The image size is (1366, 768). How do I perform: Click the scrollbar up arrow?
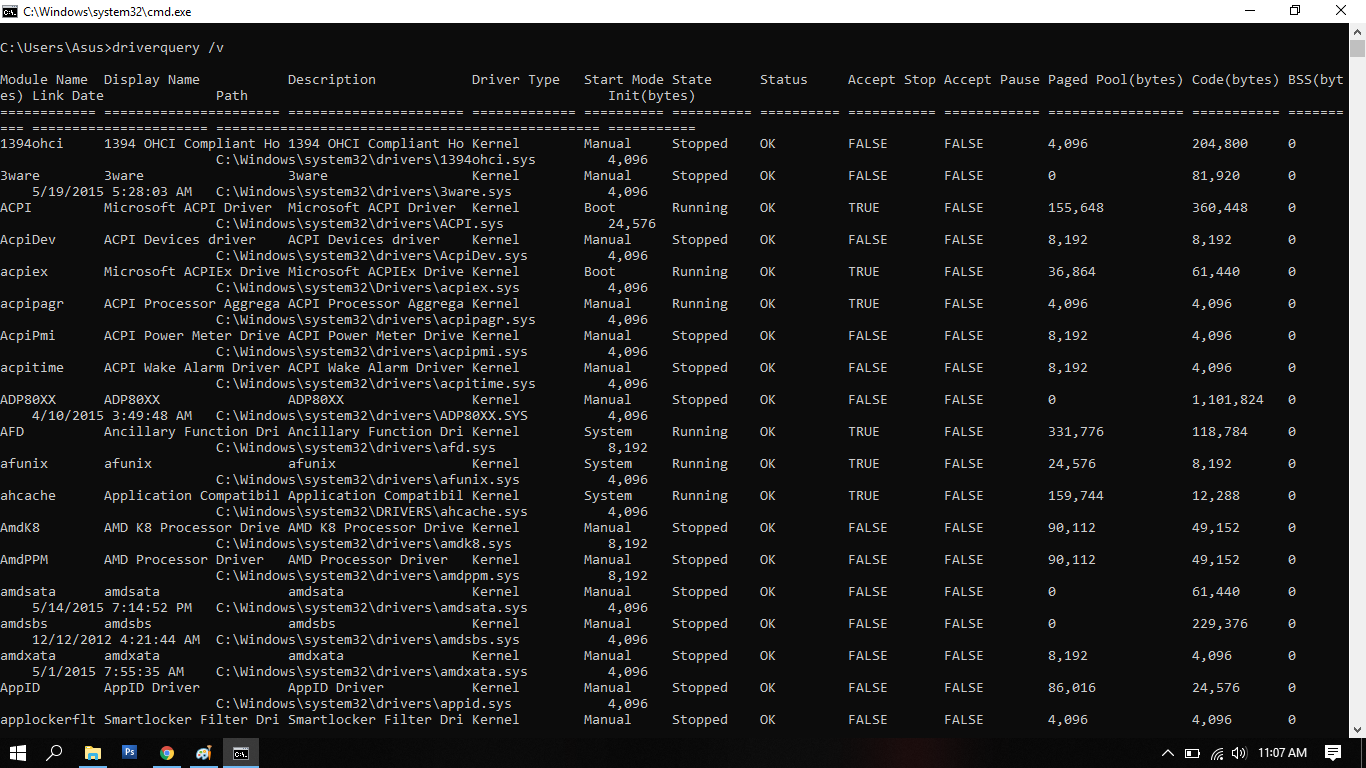1358,32
